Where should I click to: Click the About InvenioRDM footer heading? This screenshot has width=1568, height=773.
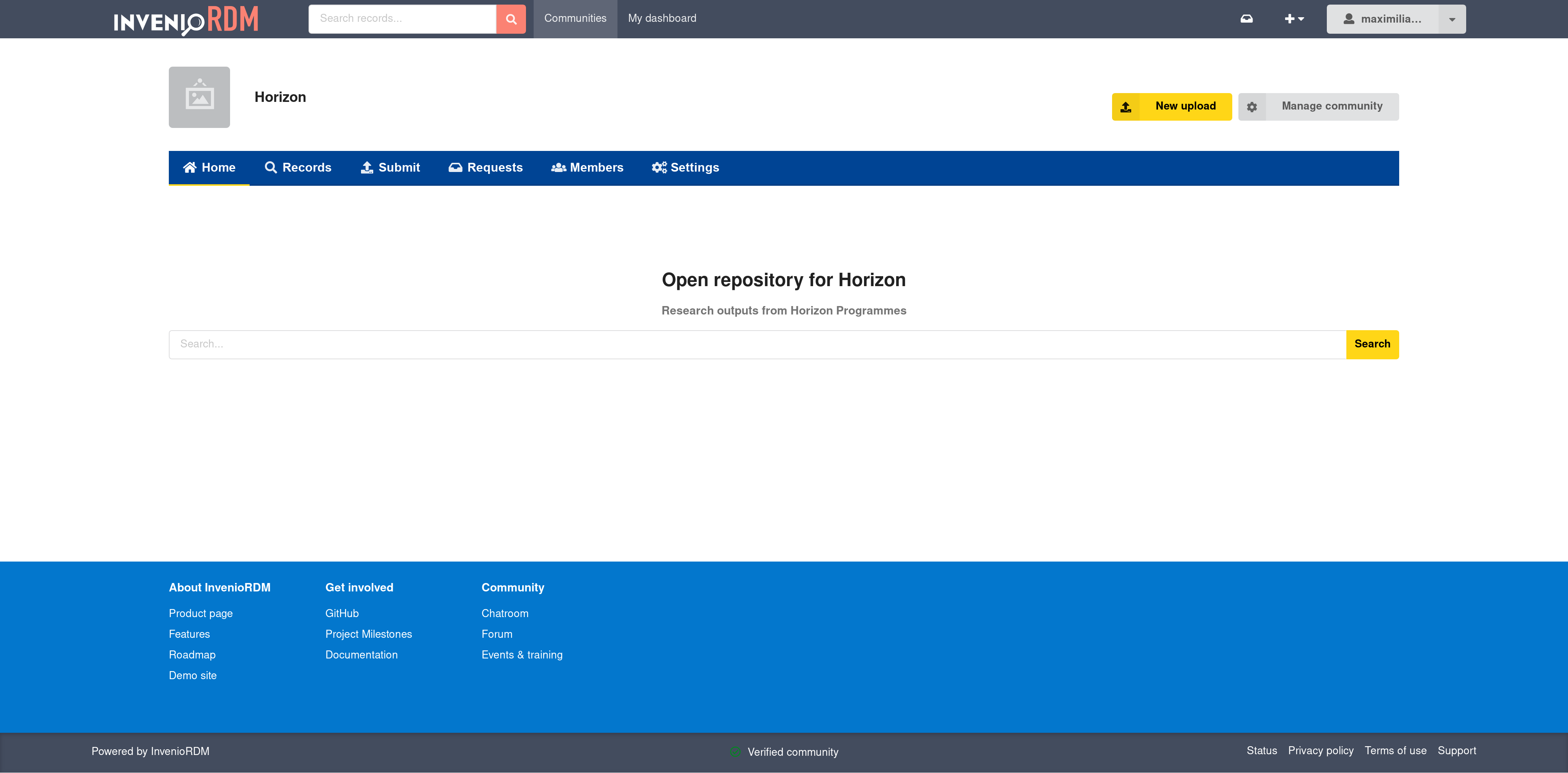click(220, 588)
